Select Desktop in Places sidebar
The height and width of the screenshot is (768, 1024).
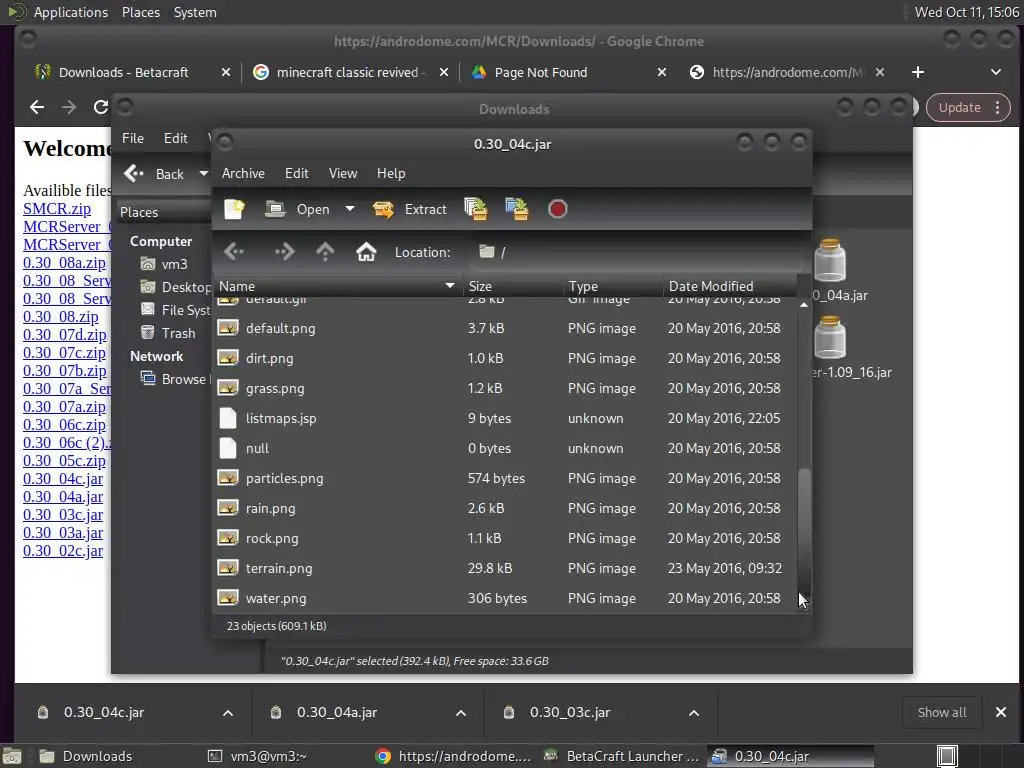pos(176,287)
